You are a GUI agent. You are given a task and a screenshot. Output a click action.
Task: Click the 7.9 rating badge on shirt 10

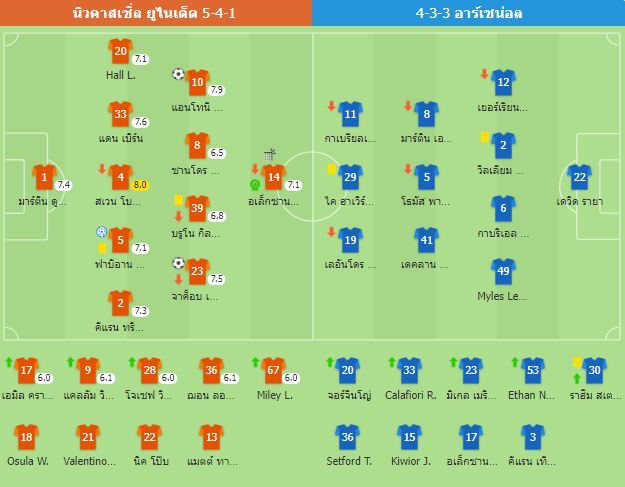point(216,90)
